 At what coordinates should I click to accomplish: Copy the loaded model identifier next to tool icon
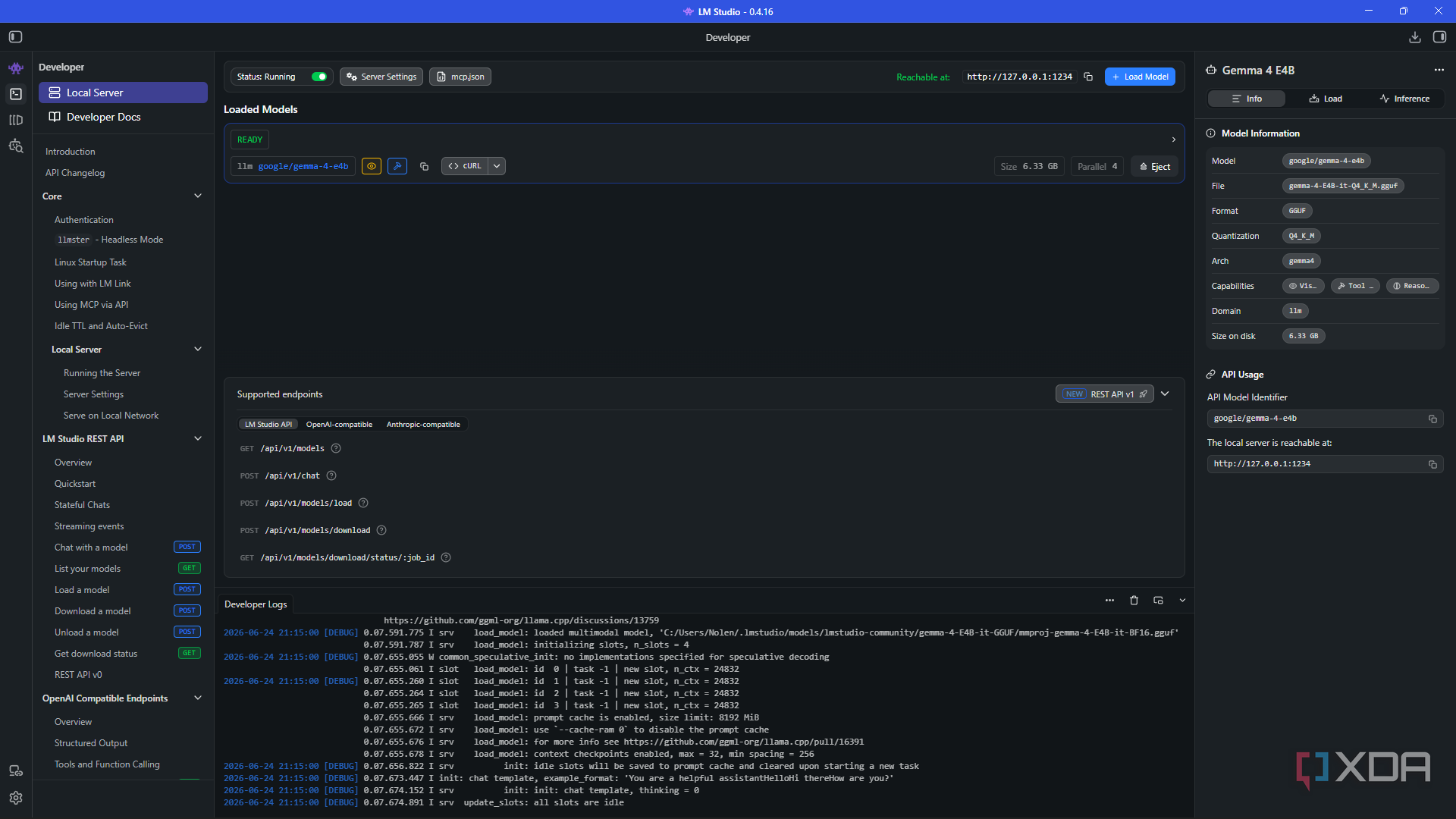[425, 166]
